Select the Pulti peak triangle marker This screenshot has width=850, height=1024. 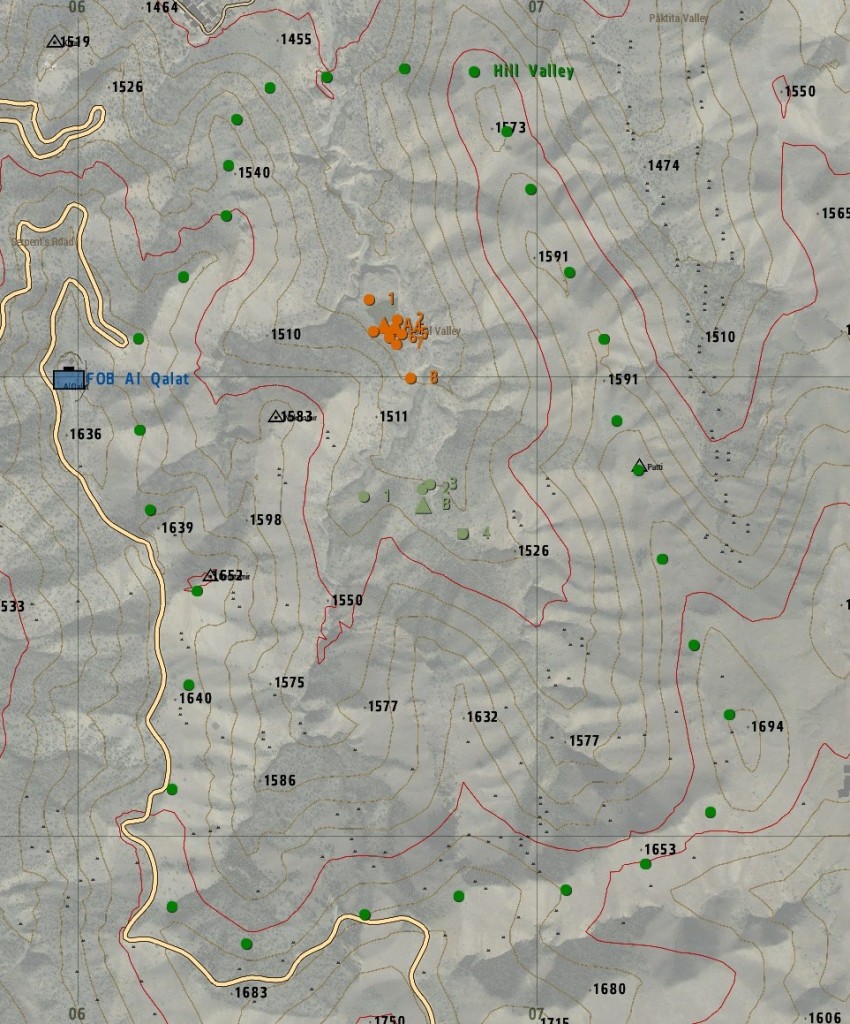pos(638,465)
